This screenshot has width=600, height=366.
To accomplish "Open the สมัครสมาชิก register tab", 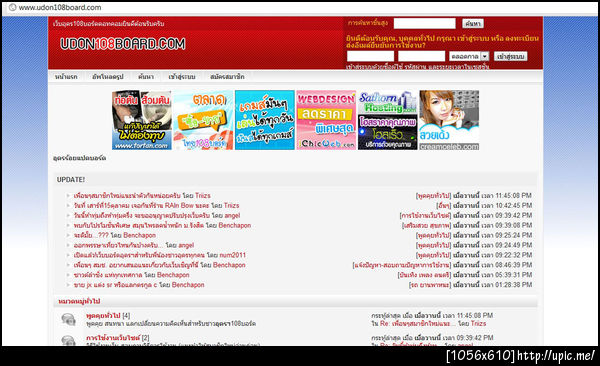I will 227,77.
